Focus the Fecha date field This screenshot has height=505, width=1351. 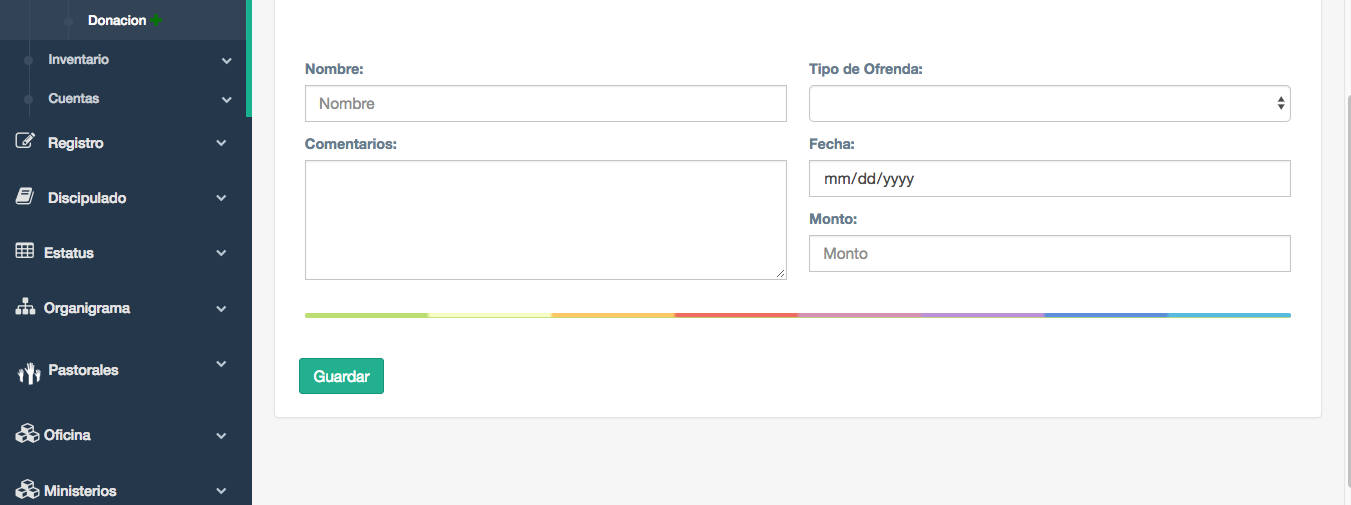[1049, 179]
